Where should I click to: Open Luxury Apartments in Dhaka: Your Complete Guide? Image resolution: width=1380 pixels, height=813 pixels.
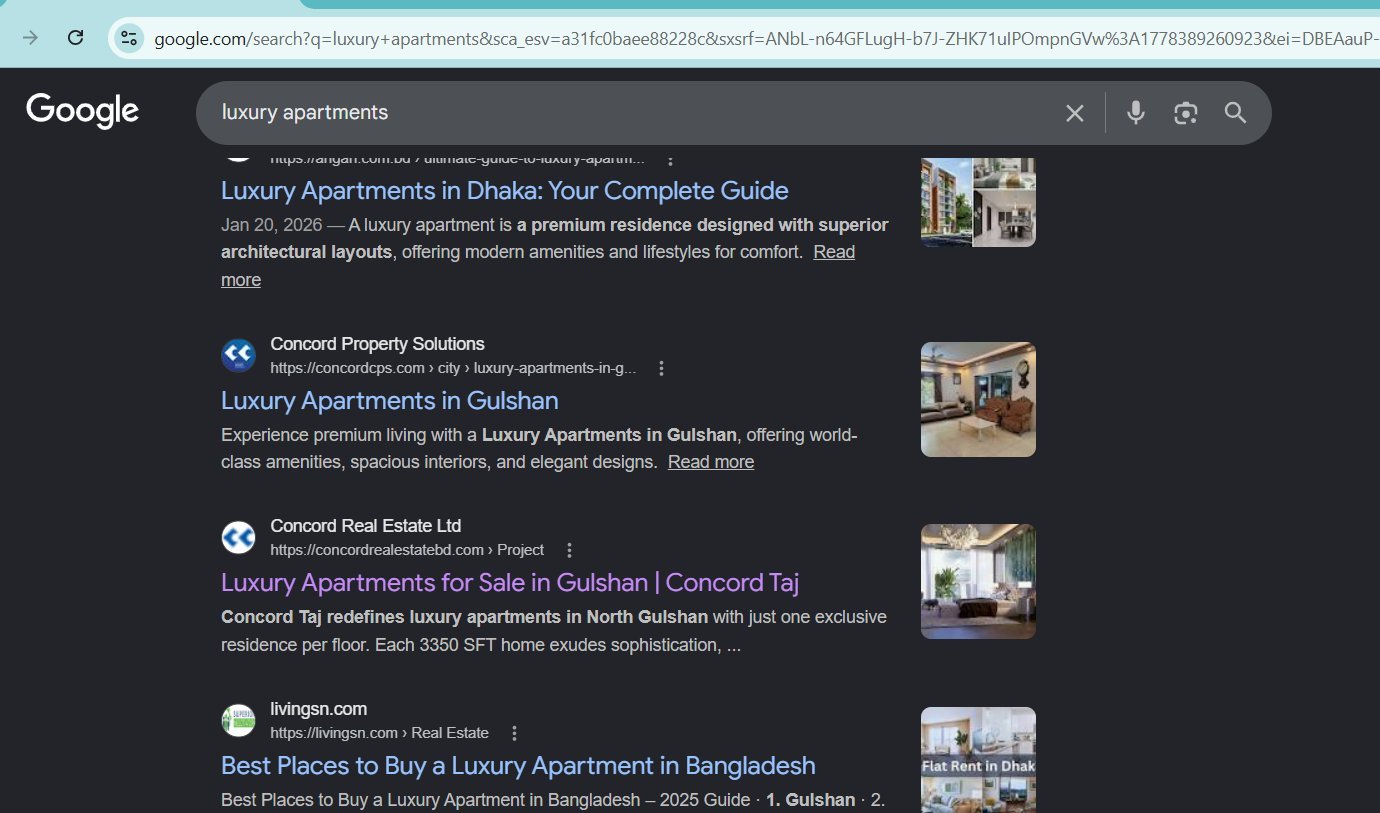tap(505, 190)
